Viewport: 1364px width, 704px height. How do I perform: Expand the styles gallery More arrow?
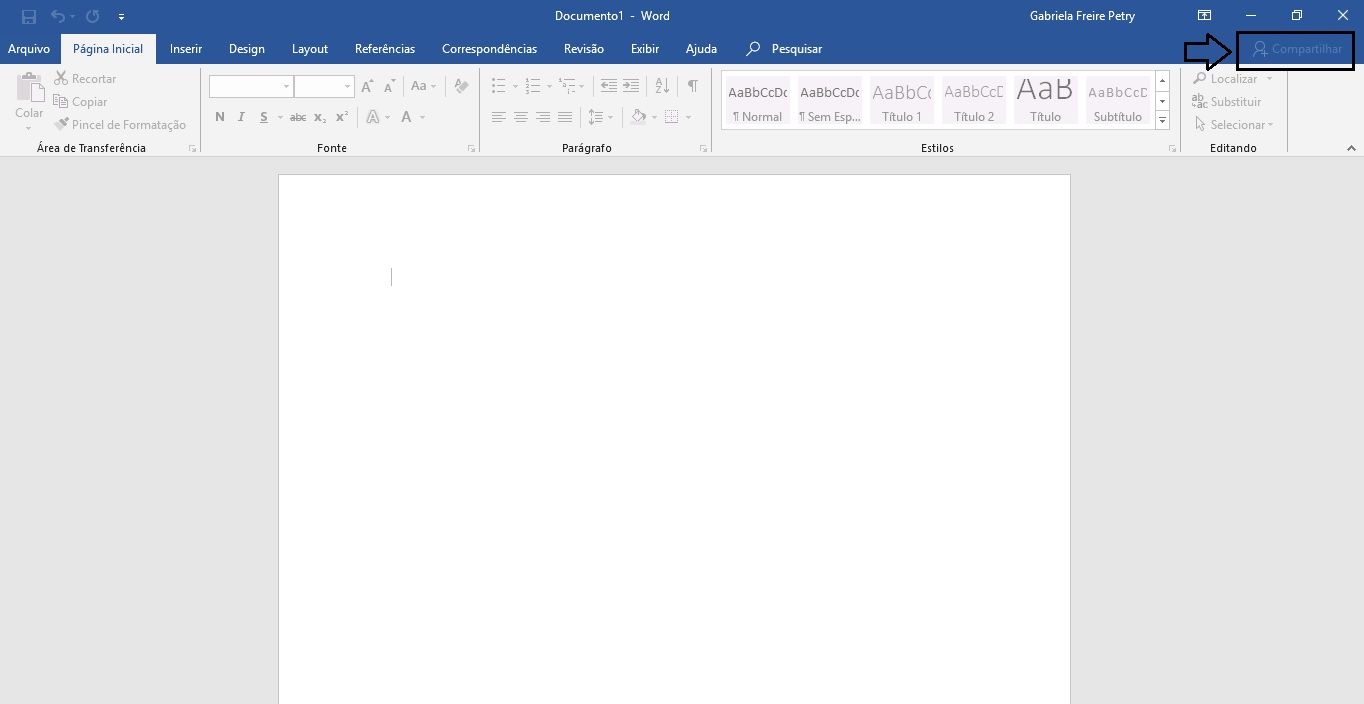click(x=1162, y=121)
